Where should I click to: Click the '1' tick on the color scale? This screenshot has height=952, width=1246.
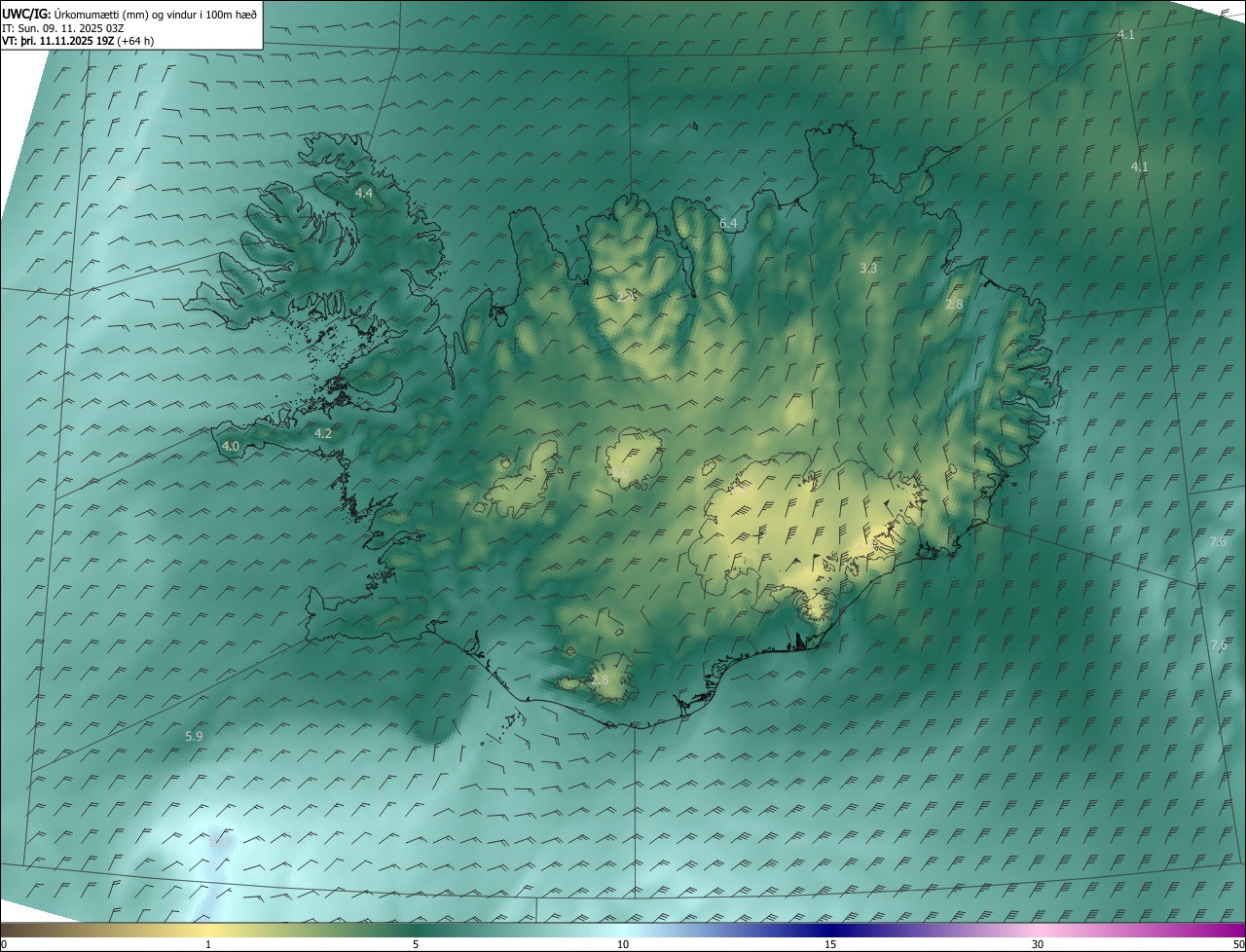pos(208,944)
